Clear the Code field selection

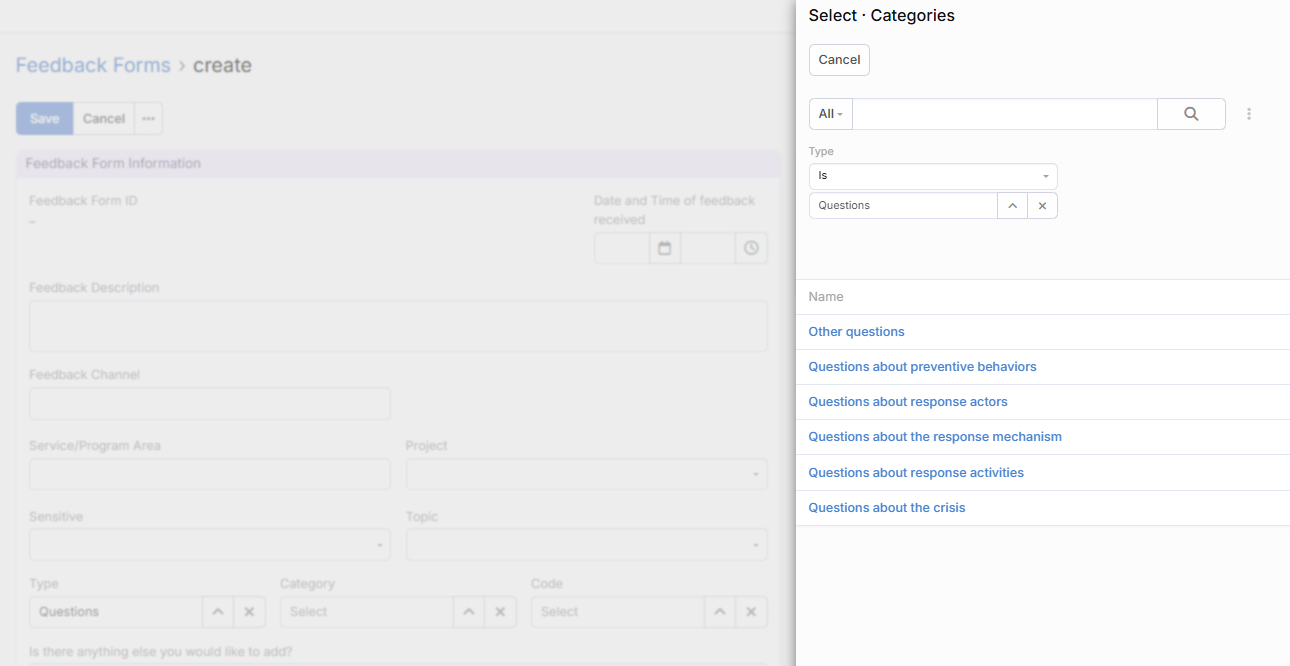[x=751, y=612]
